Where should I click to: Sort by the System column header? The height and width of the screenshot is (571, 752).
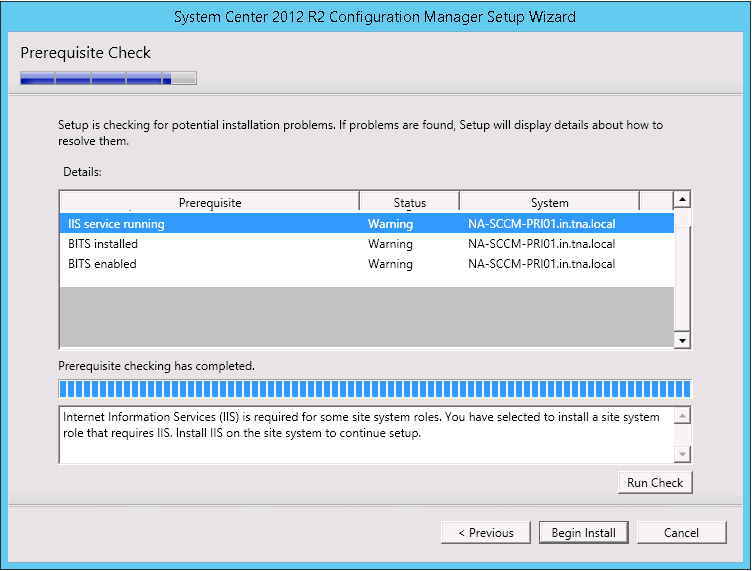549,202
